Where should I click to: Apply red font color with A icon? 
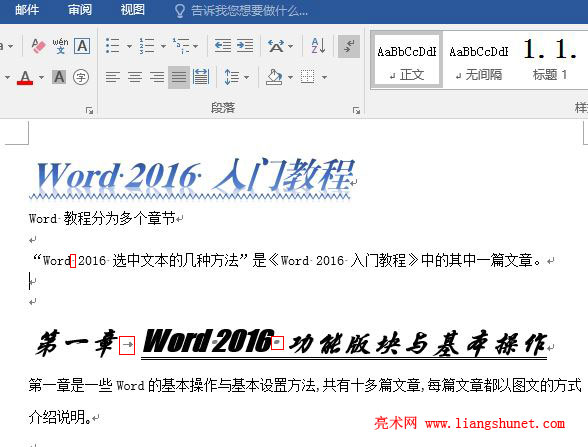(x=25, y=77)
